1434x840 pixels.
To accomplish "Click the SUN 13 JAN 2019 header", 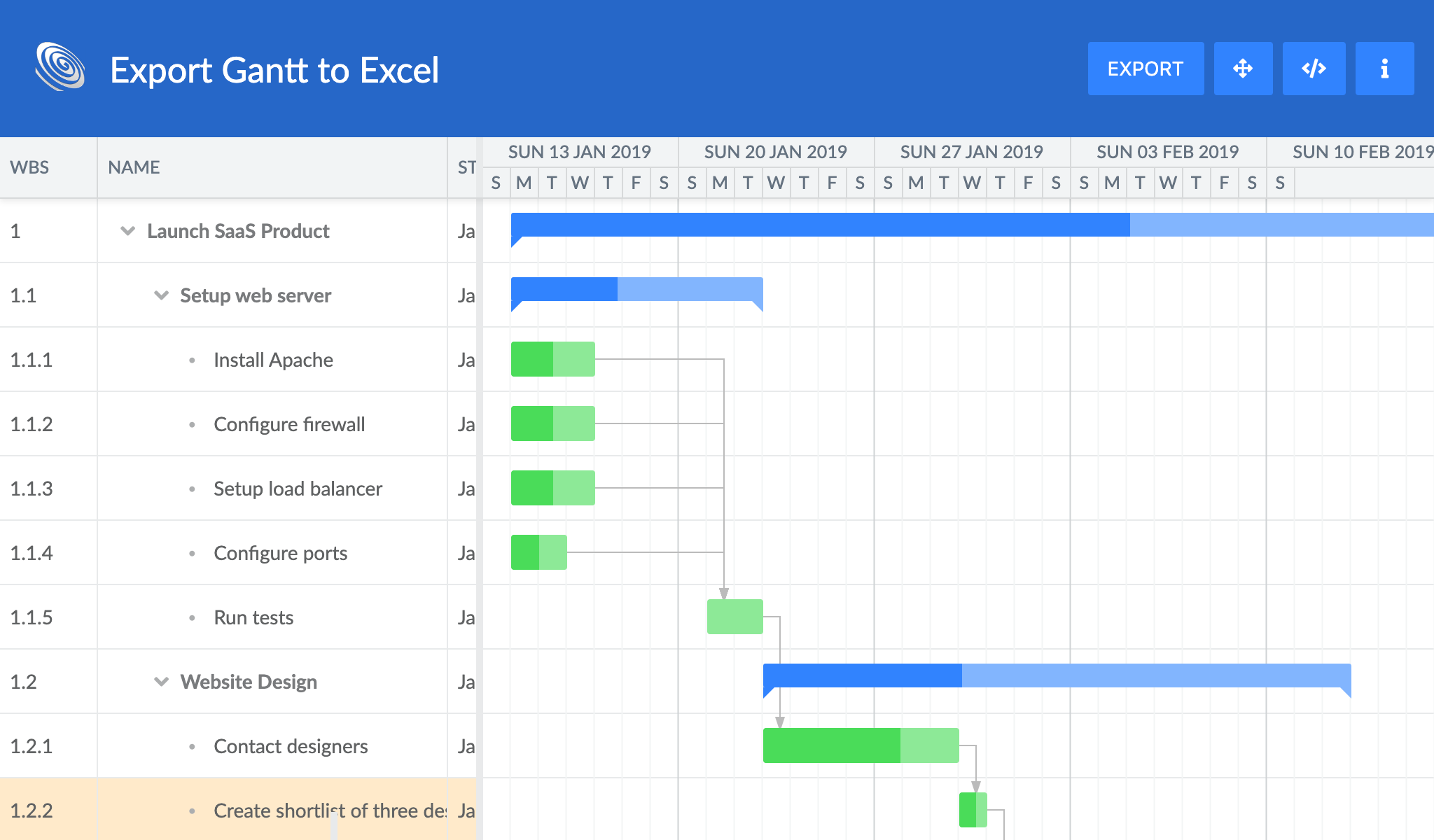I will pos(580,151).
